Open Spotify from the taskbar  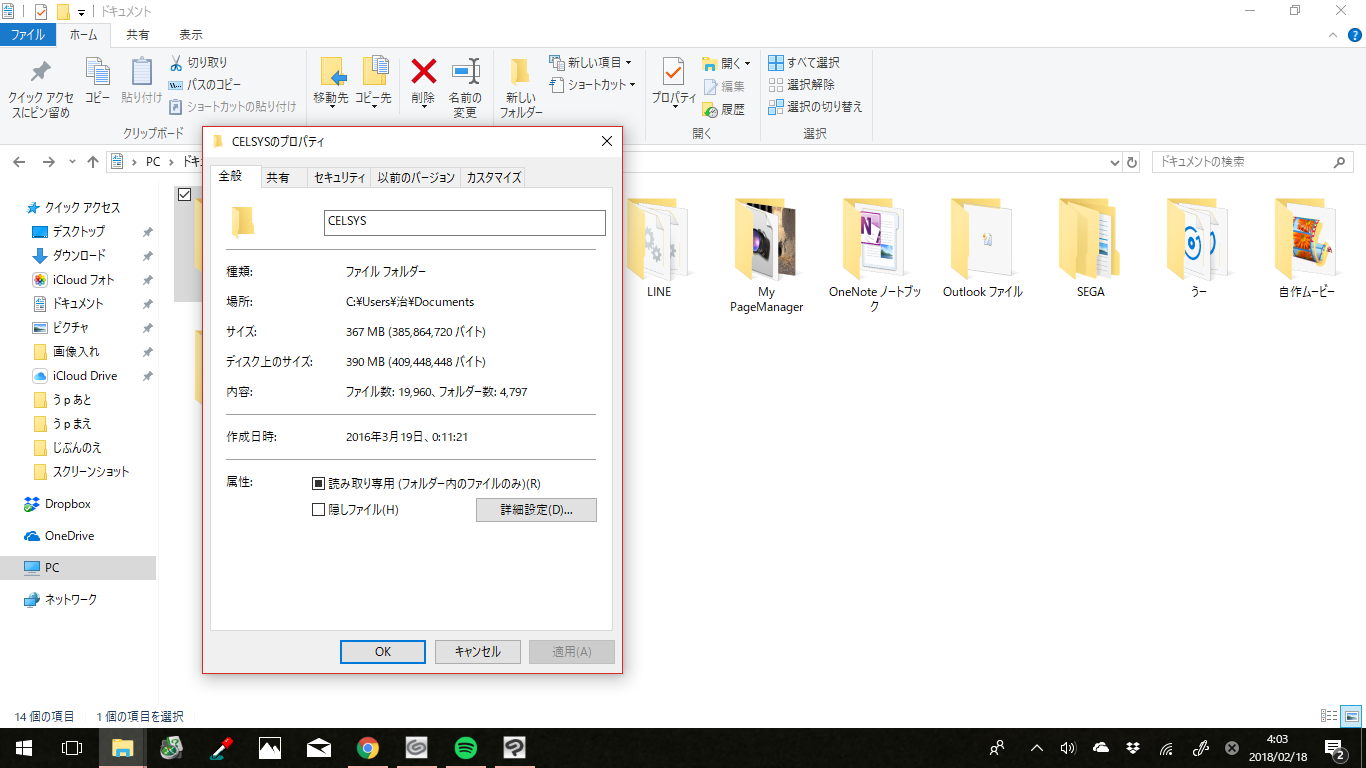(465, 747)
